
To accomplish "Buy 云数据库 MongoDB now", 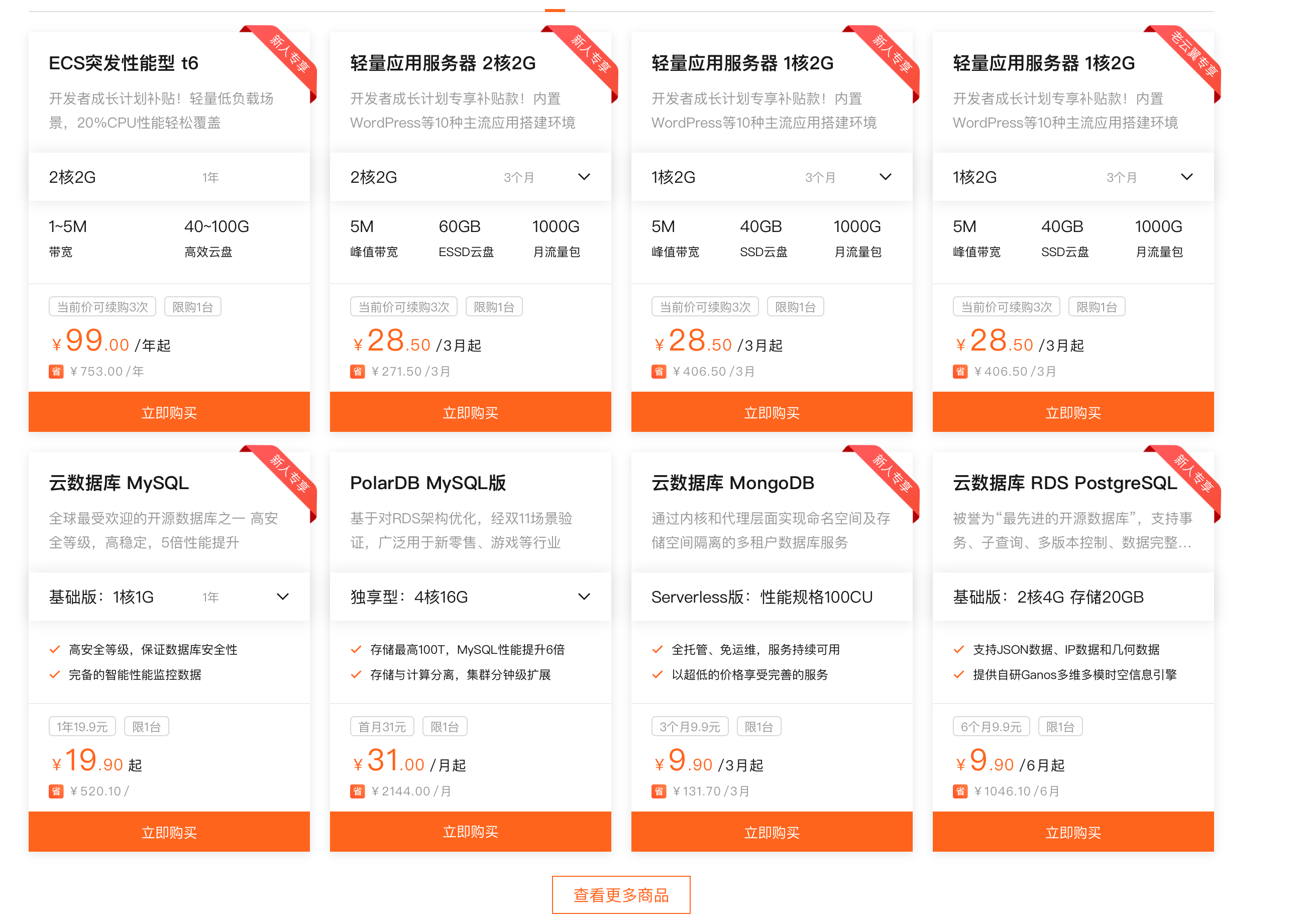I will [x=772, y=832].
